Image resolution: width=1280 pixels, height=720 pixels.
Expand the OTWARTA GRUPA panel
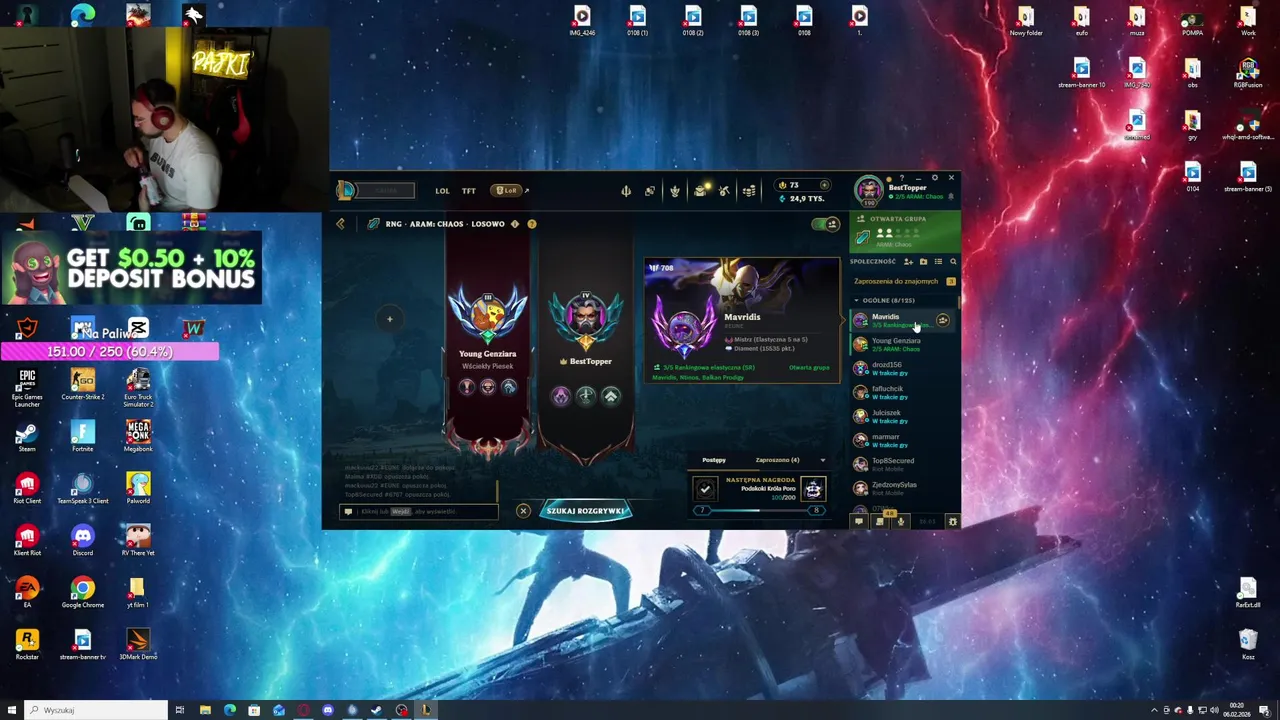pos(905,231)
